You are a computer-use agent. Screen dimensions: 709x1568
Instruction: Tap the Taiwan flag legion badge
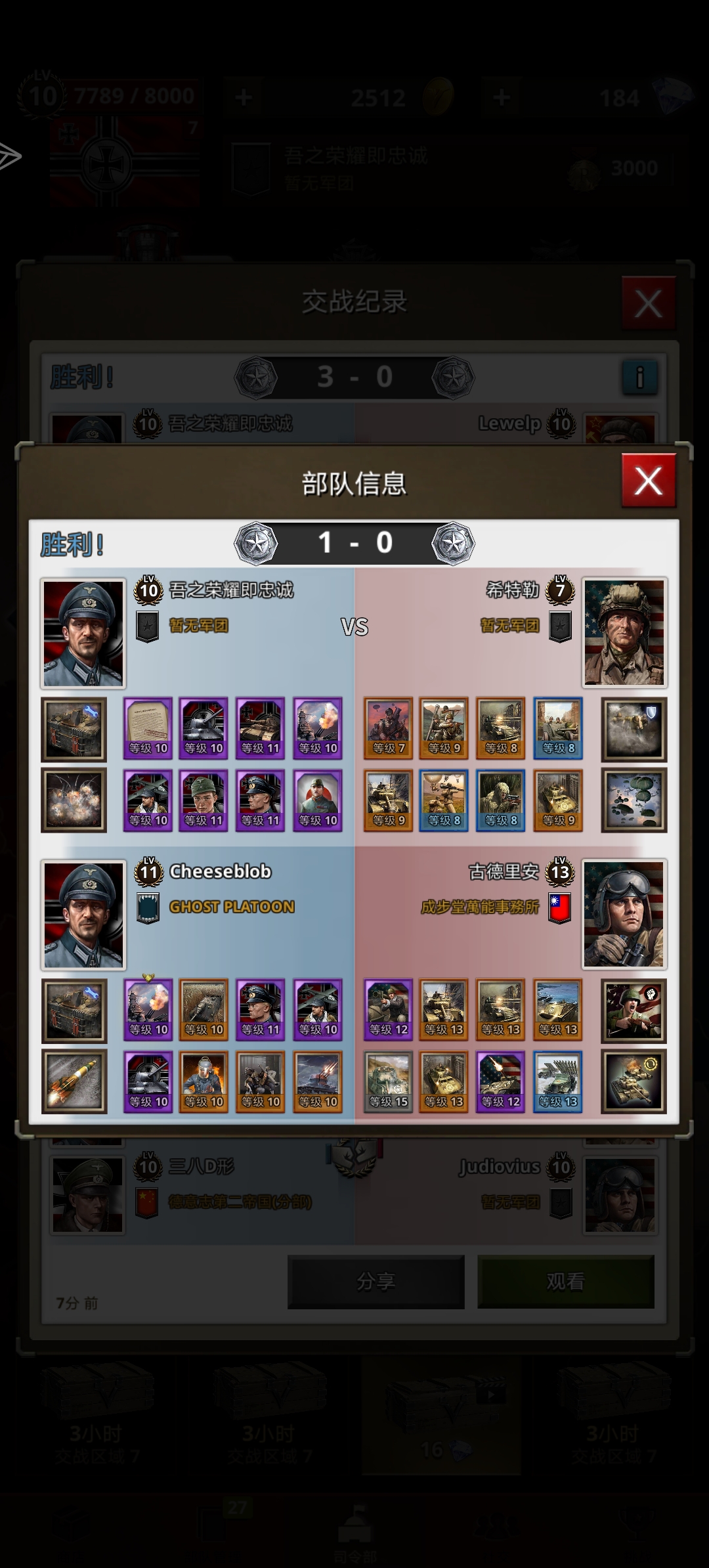559,907
